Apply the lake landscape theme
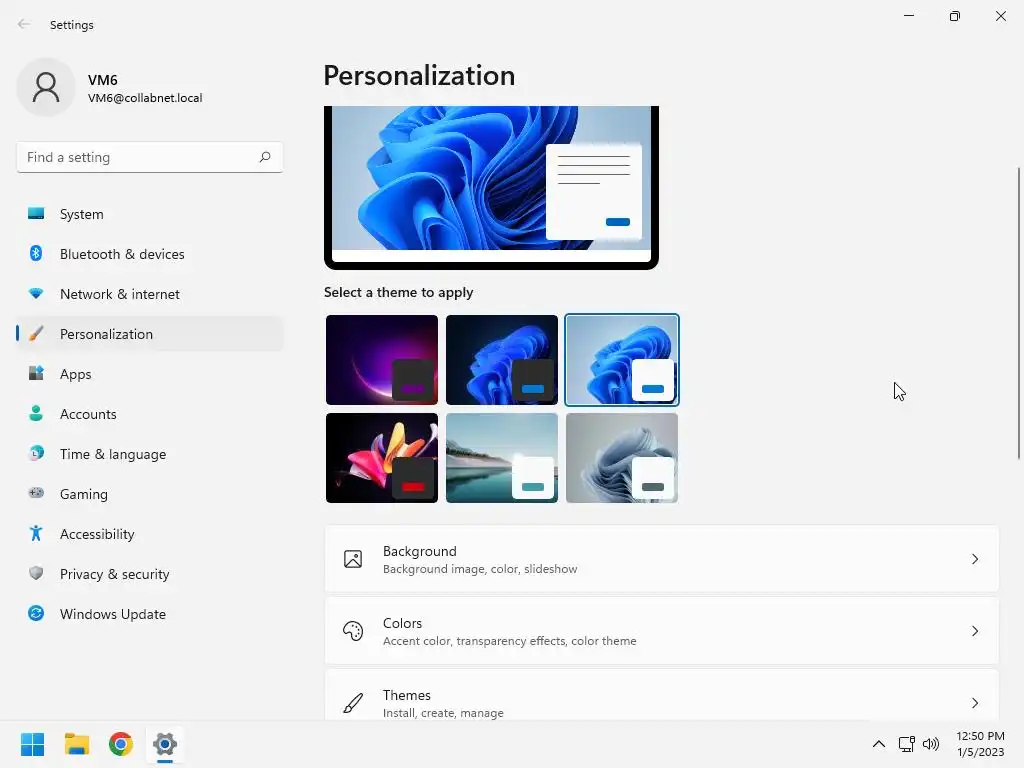The height and width of the screenshot is (768, 1024). [502, 458]
